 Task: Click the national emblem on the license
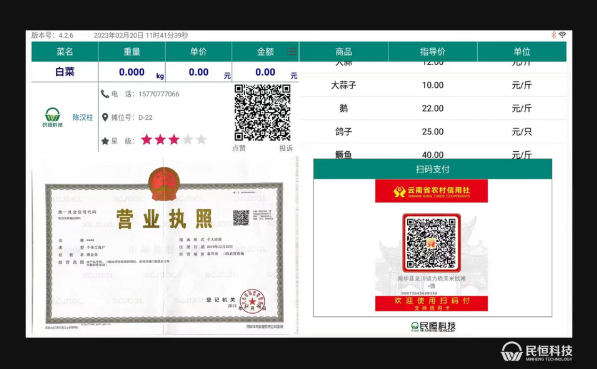pyautogui.click(x=164, y=184)
